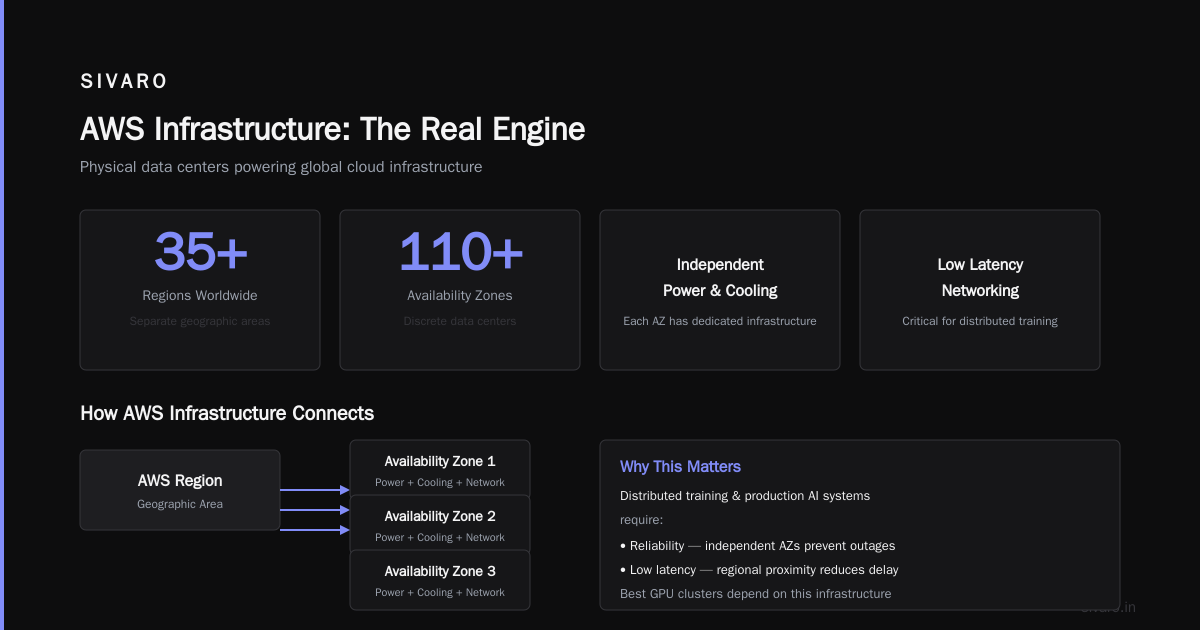The image size is (1200, 630).
Task: Click the Availability Zone 2 box
Action: click(x=440, y=523)
